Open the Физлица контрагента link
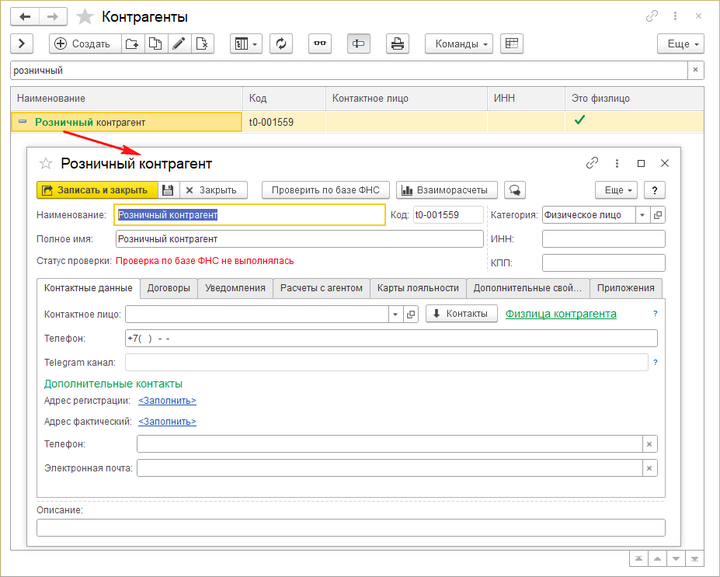Viewport: 720px width, 577px height. [560, 314]
